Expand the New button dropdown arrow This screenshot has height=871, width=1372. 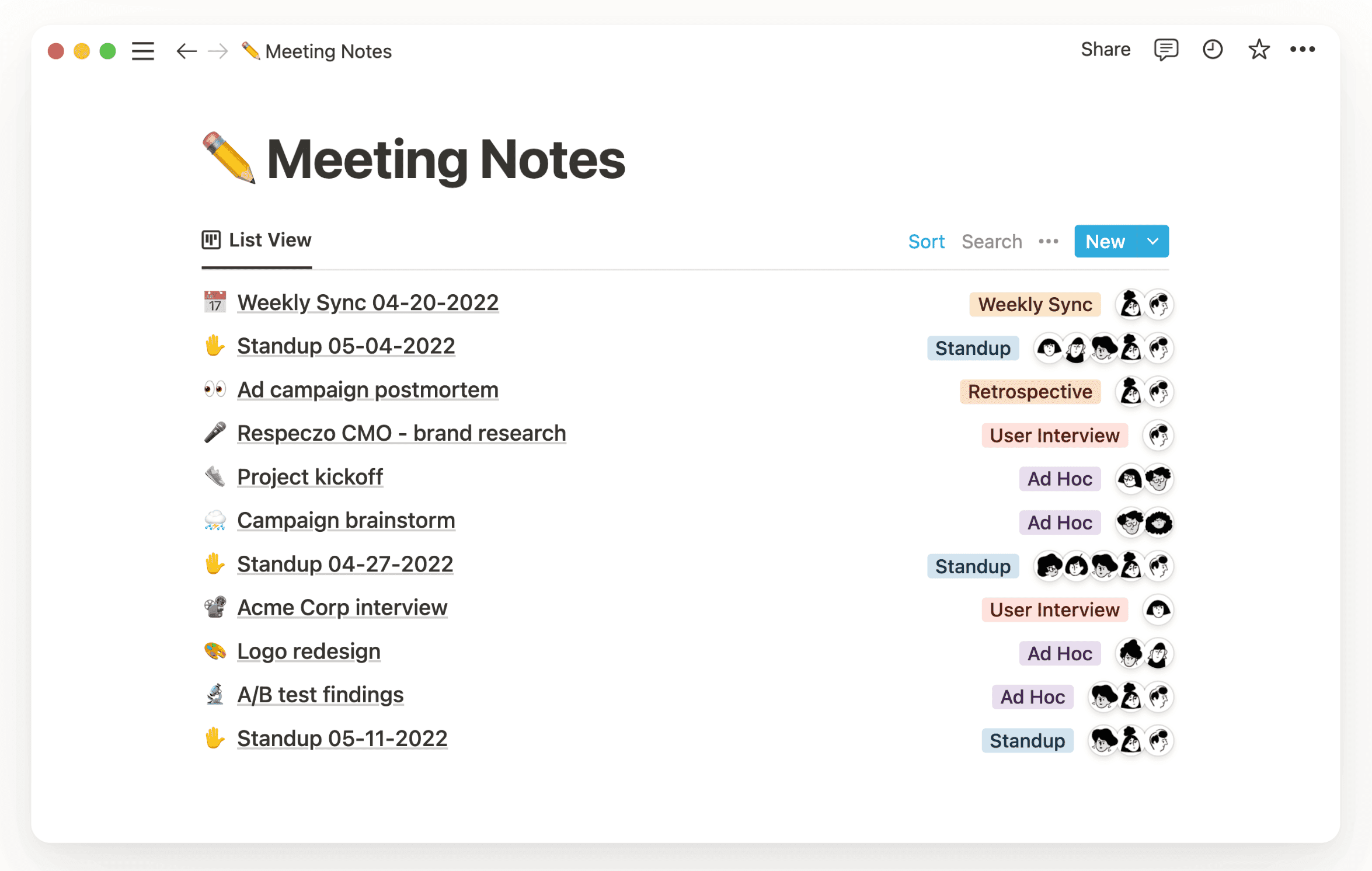click(x=1152, y=241)
